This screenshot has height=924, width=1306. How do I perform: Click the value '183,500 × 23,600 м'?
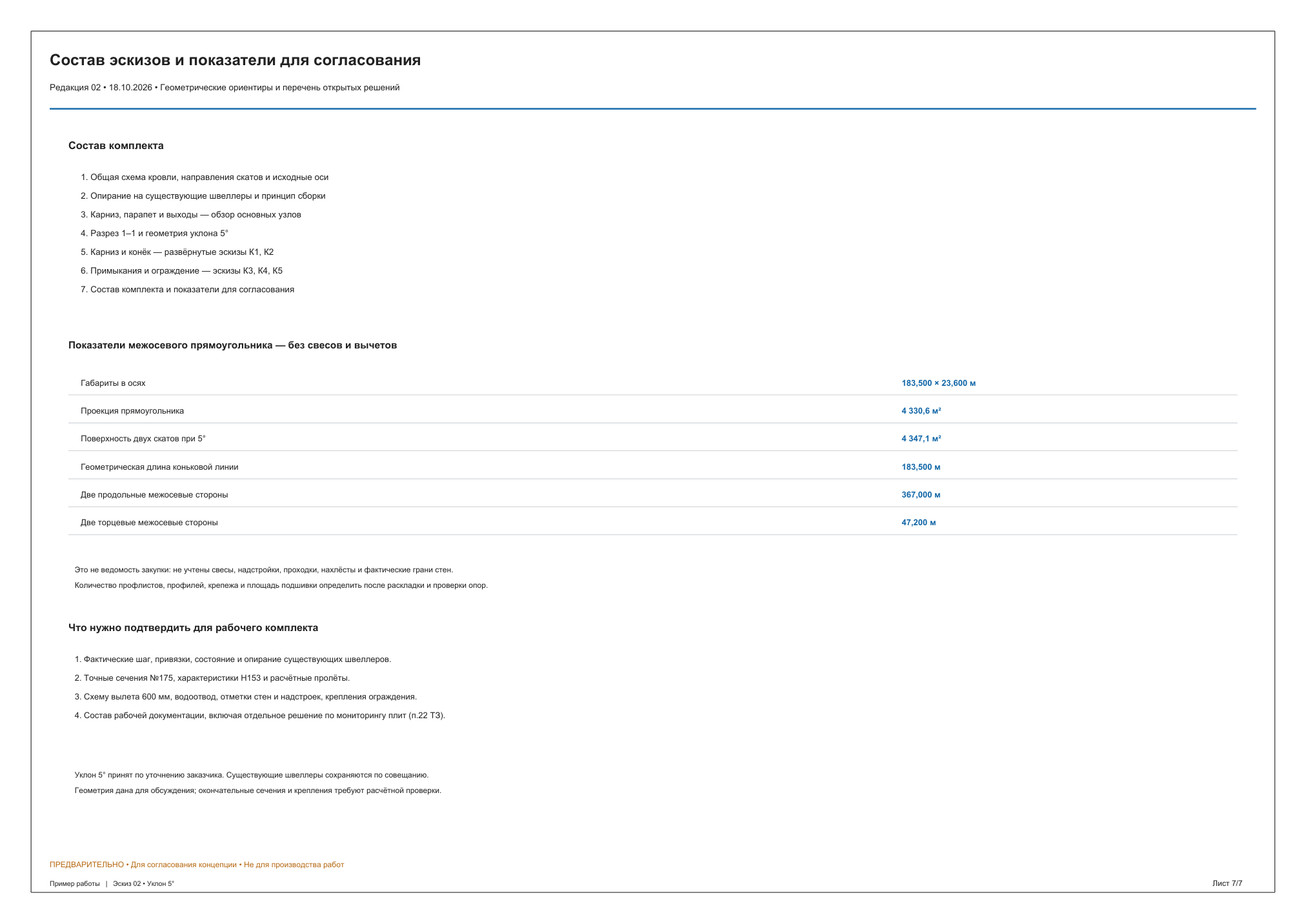(938, 383)
